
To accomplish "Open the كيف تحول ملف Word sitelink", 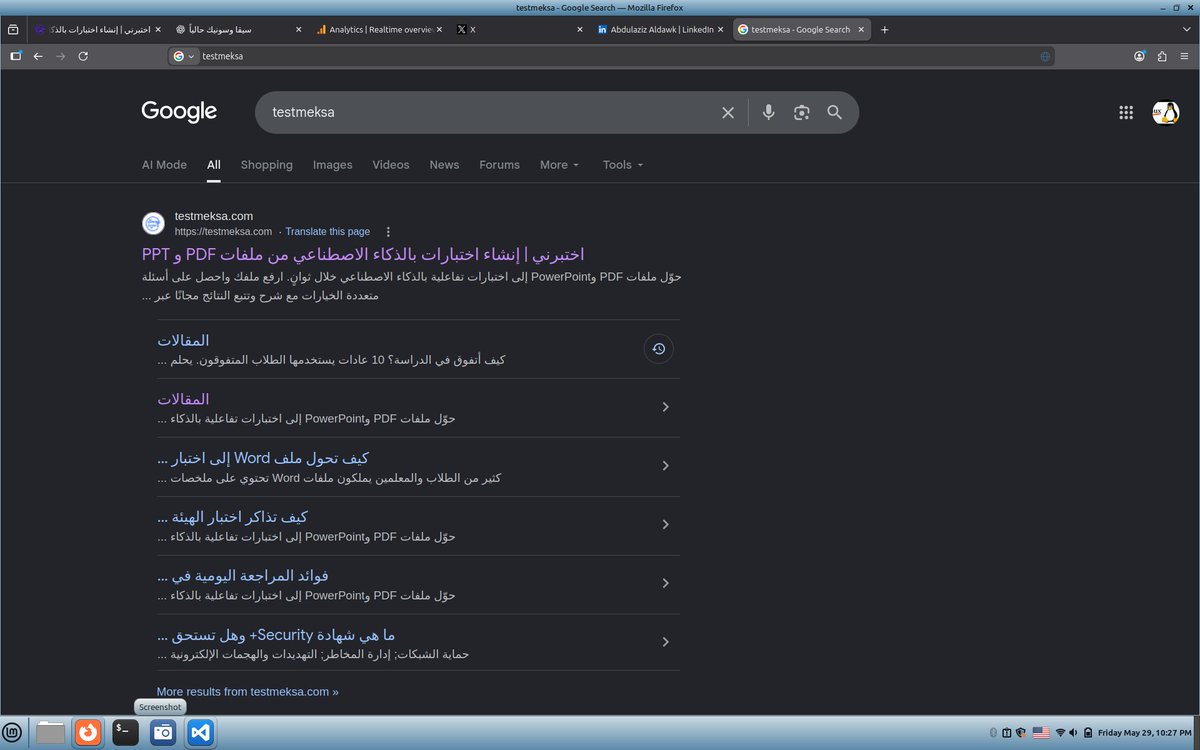I will tap(263, 458).
